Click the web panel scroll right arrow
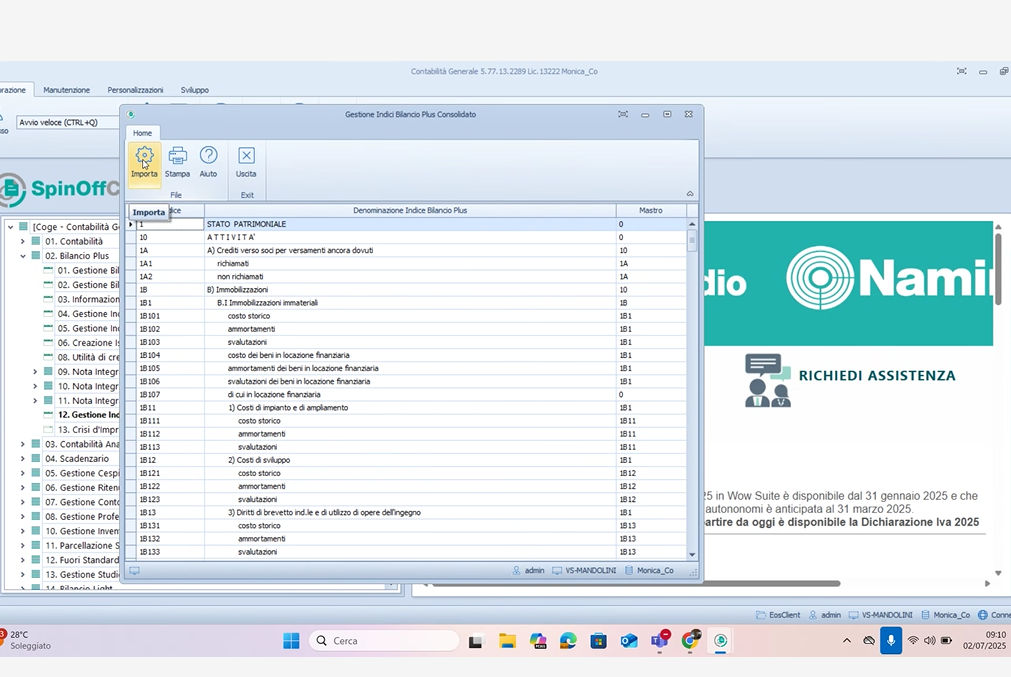This screenshot has width=1011, height=677. coord(987,584)
